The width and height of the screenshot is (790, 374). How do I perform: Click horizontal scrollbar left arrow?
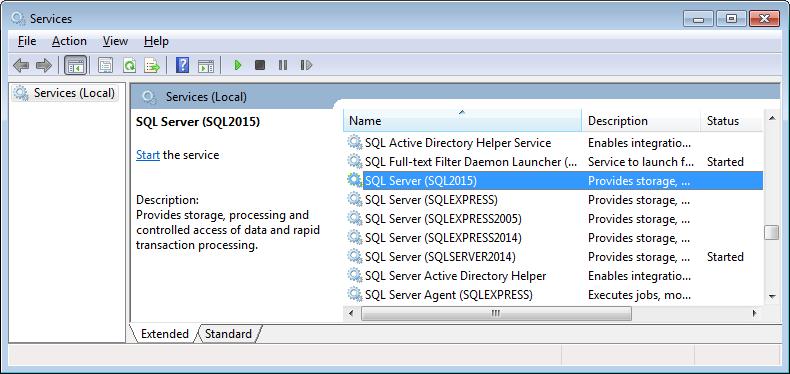click(351, 313)
